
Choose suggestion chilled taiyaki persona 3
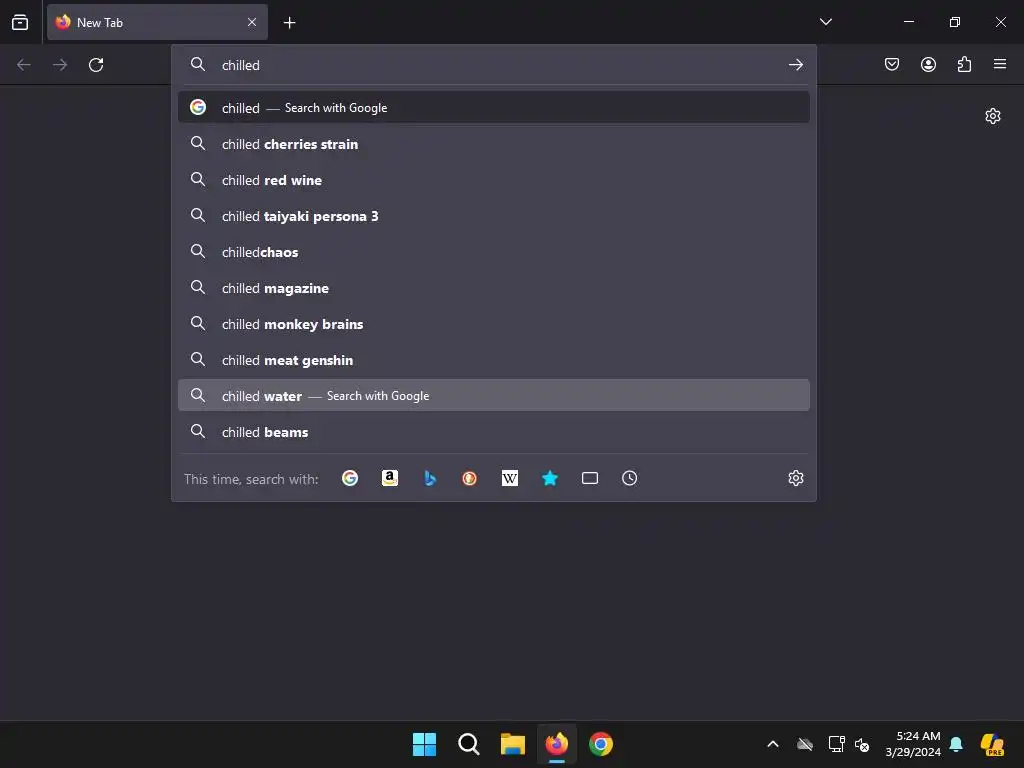click(x=494, y=216)
